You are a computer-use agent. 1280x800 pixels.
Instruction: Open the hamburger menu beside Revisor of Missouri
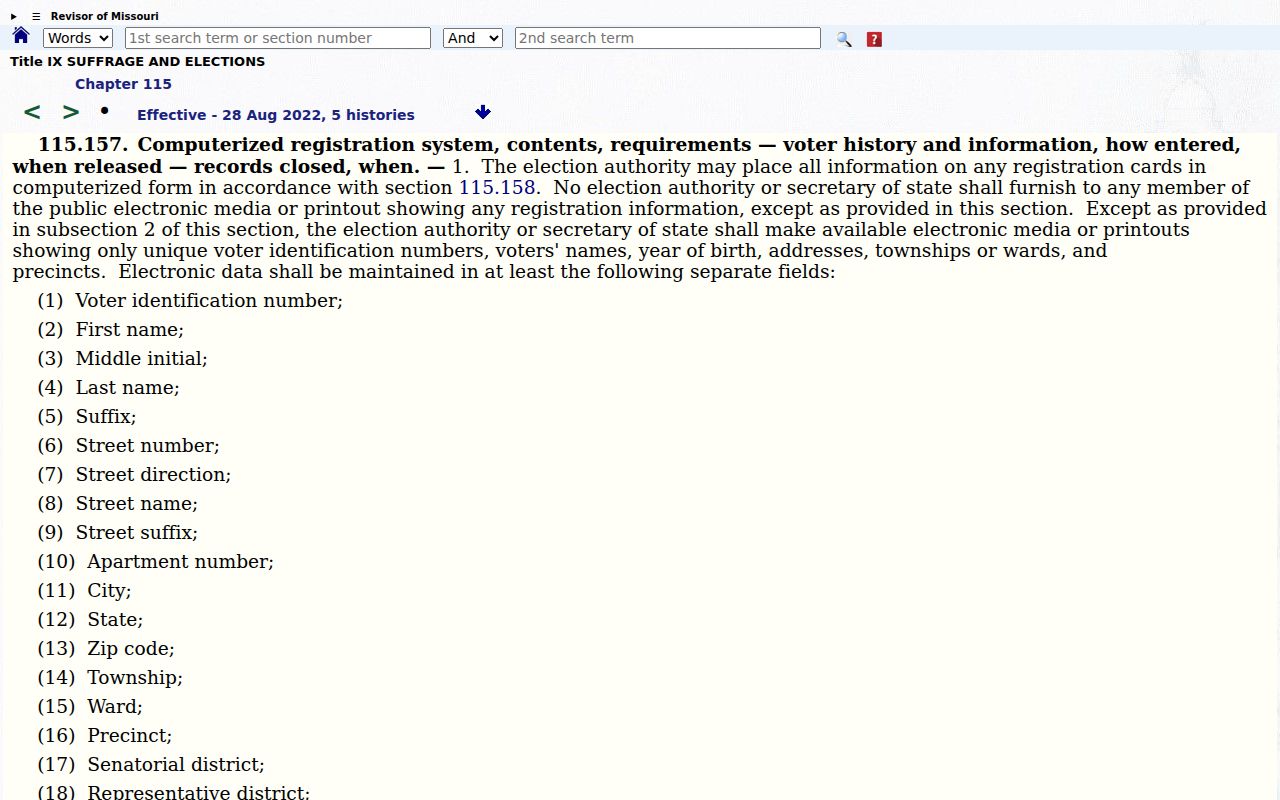(36, 16)
